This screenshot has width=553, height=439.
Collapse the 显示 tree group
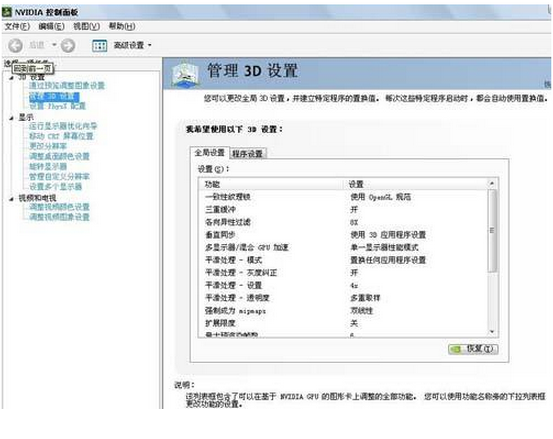11,118
